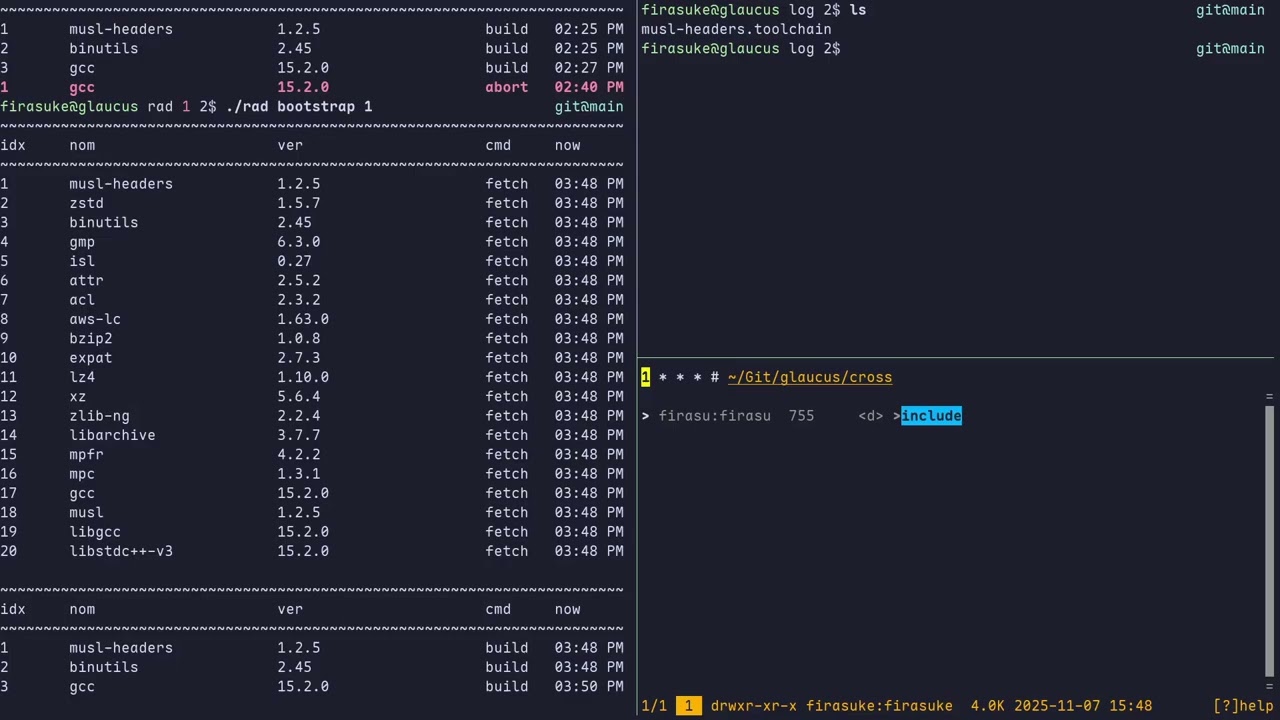Select libgcc in the fetch list
The width and height of the screenshot is (1280, 720).
coord(95,532)
